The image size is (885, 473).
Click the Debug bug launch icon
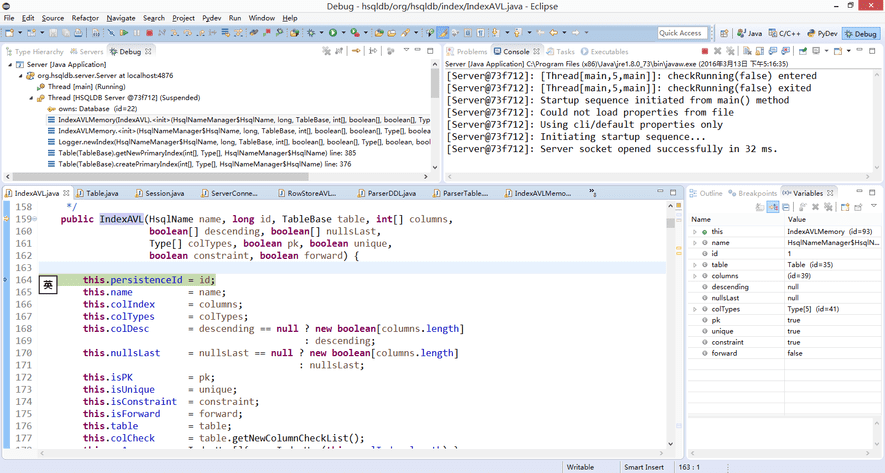point(313,33)
